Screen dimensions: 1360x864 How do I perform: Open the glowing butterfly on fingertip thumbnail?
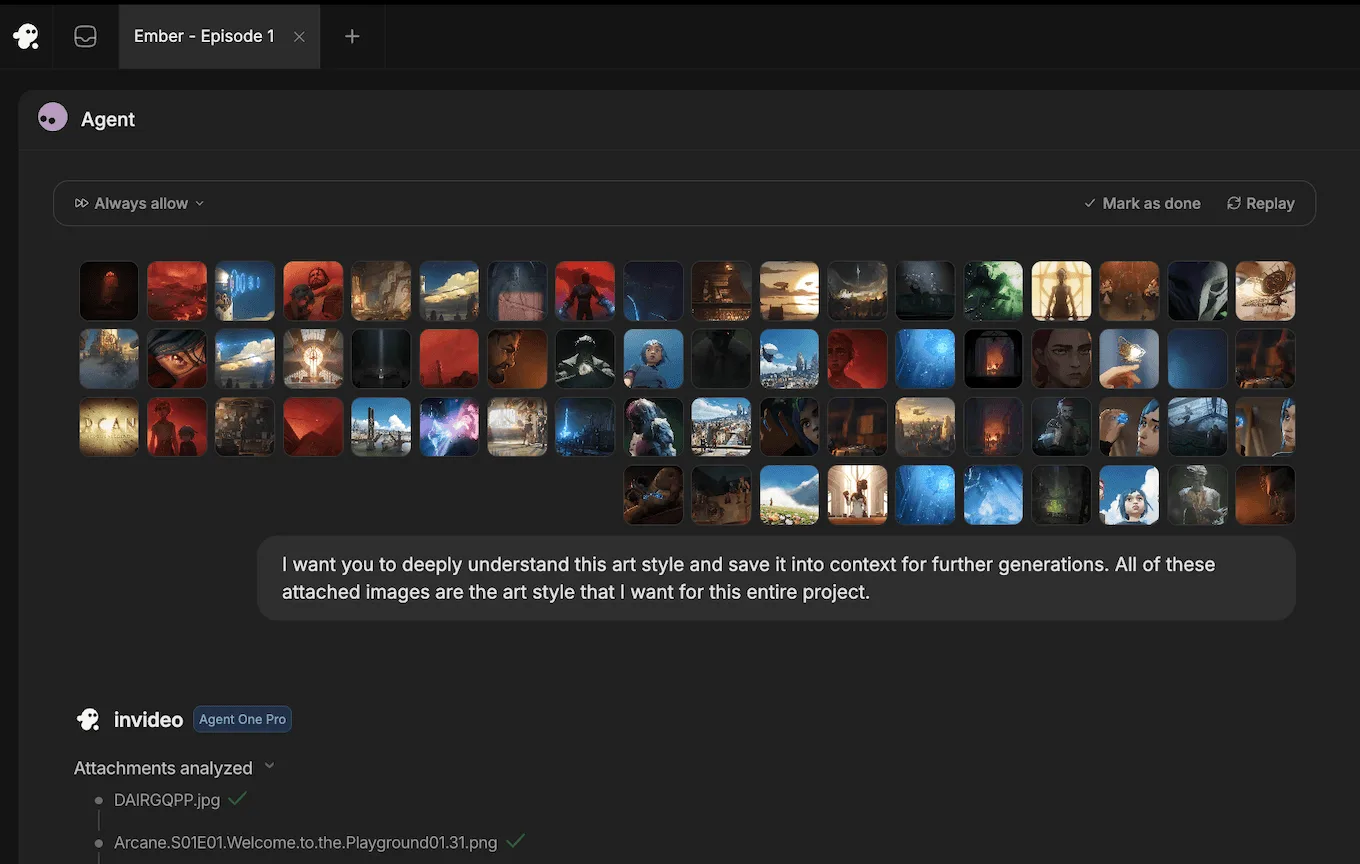click(x=1129, y=359)
